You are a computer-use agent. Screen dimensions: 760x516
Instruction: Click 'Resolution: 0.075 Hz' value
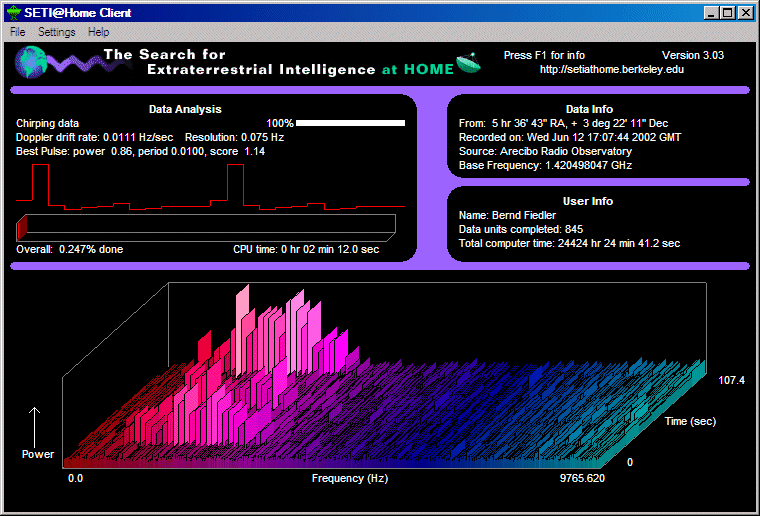[234, 137]
